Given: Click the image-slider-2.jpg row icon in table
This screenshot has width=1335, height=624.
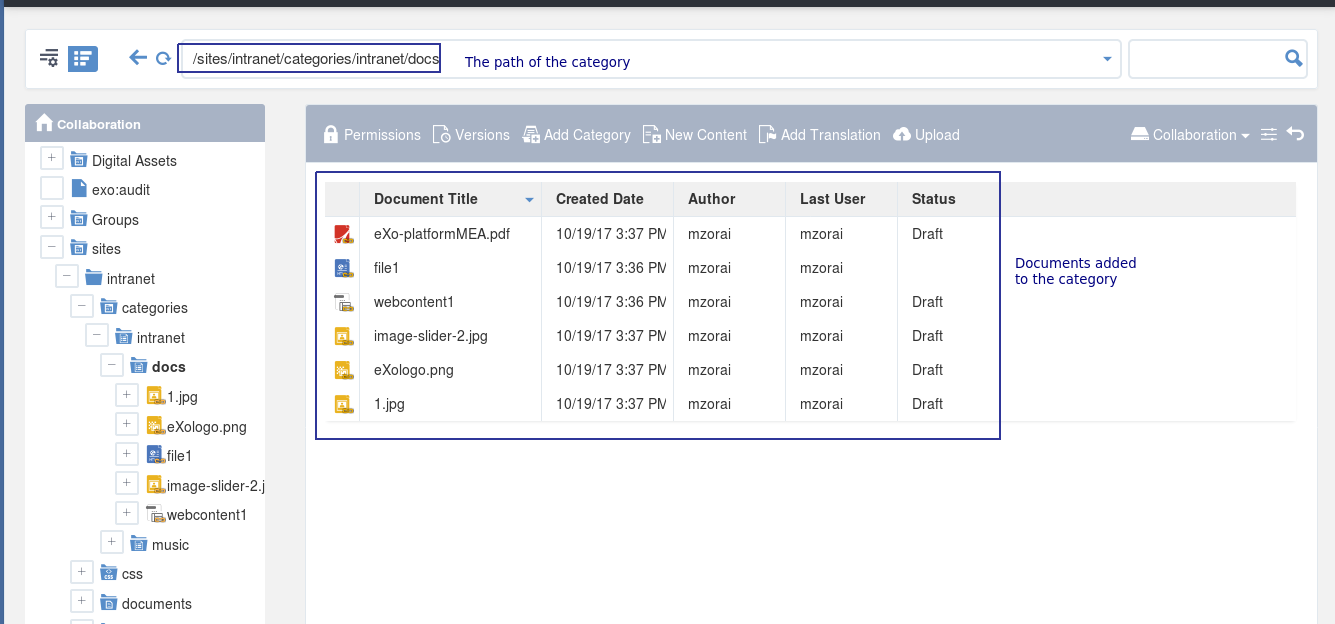Looking at the screenshot, I should [x=343, y=336].
